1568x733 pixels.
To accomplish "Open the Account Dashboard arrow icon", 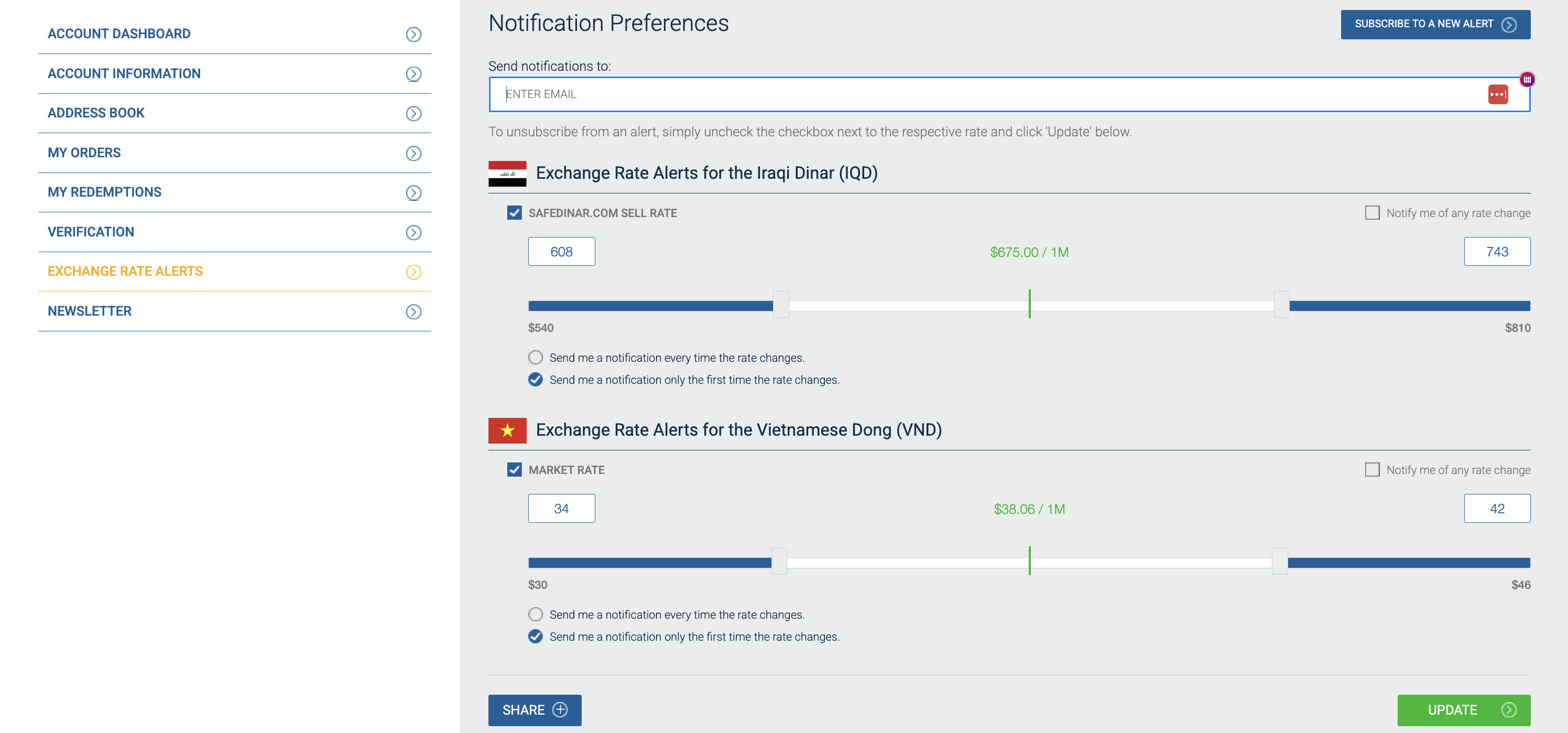I will [414, 34].
